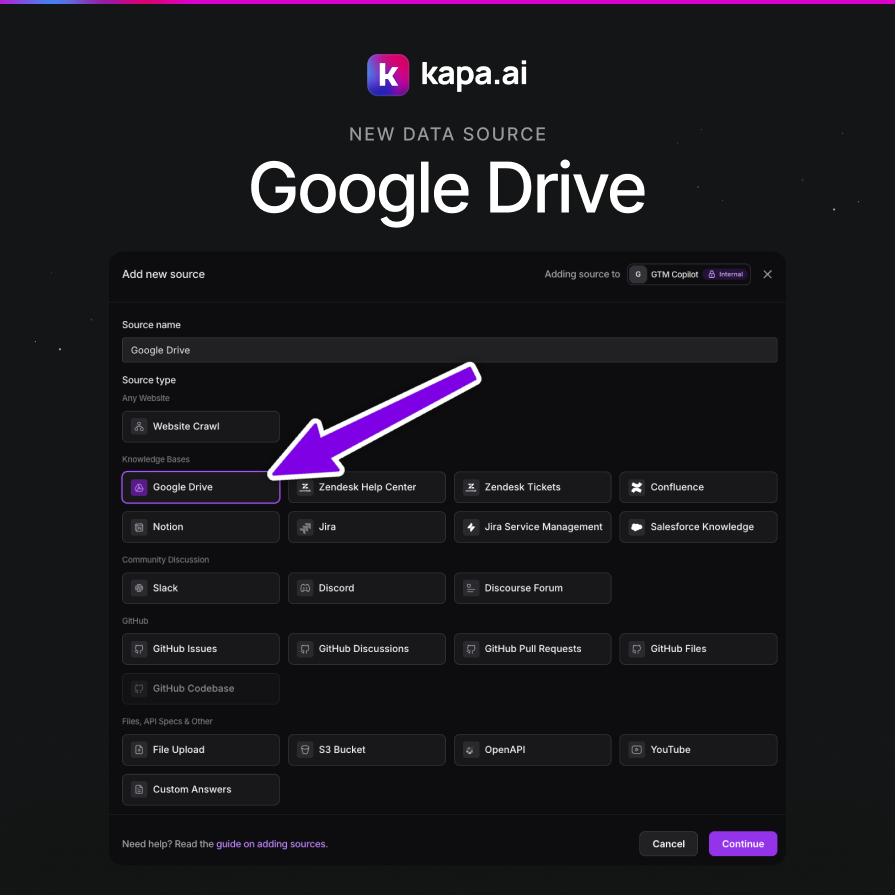Click the GitHub Issues icon

point(139,649)
